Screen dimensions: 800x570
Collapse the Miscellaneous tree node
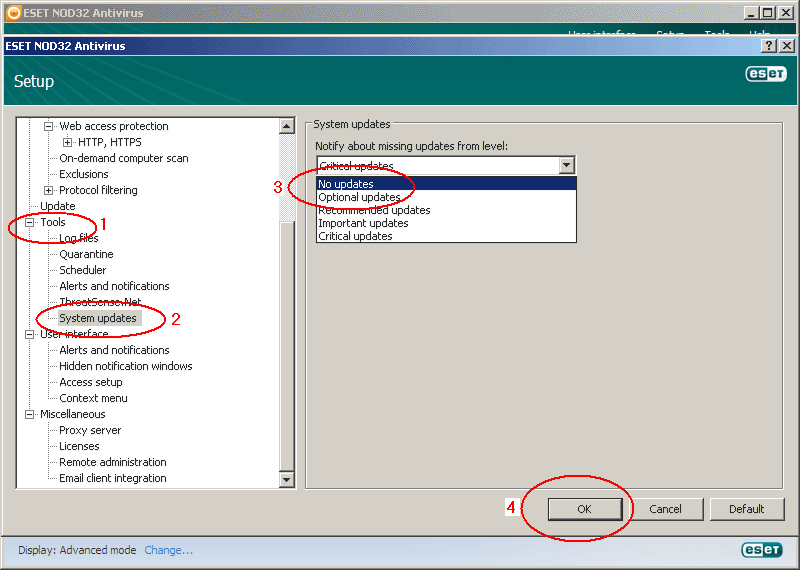[30, 414]
